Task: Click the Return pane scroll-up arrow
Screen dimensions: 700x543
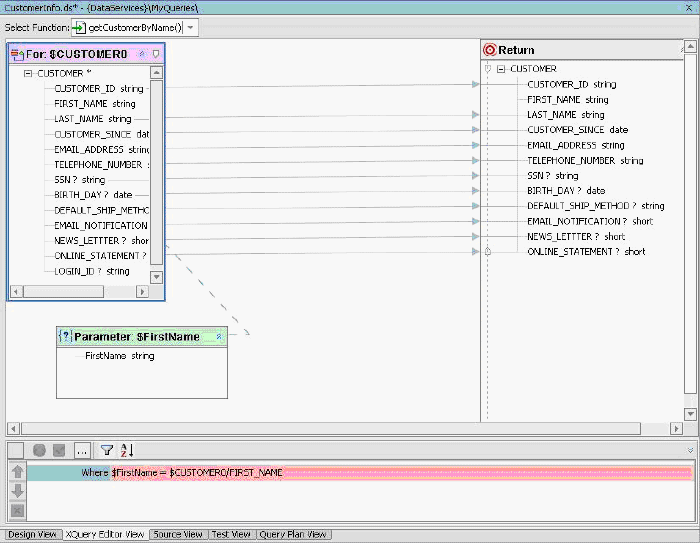Action: click(691, 46)
